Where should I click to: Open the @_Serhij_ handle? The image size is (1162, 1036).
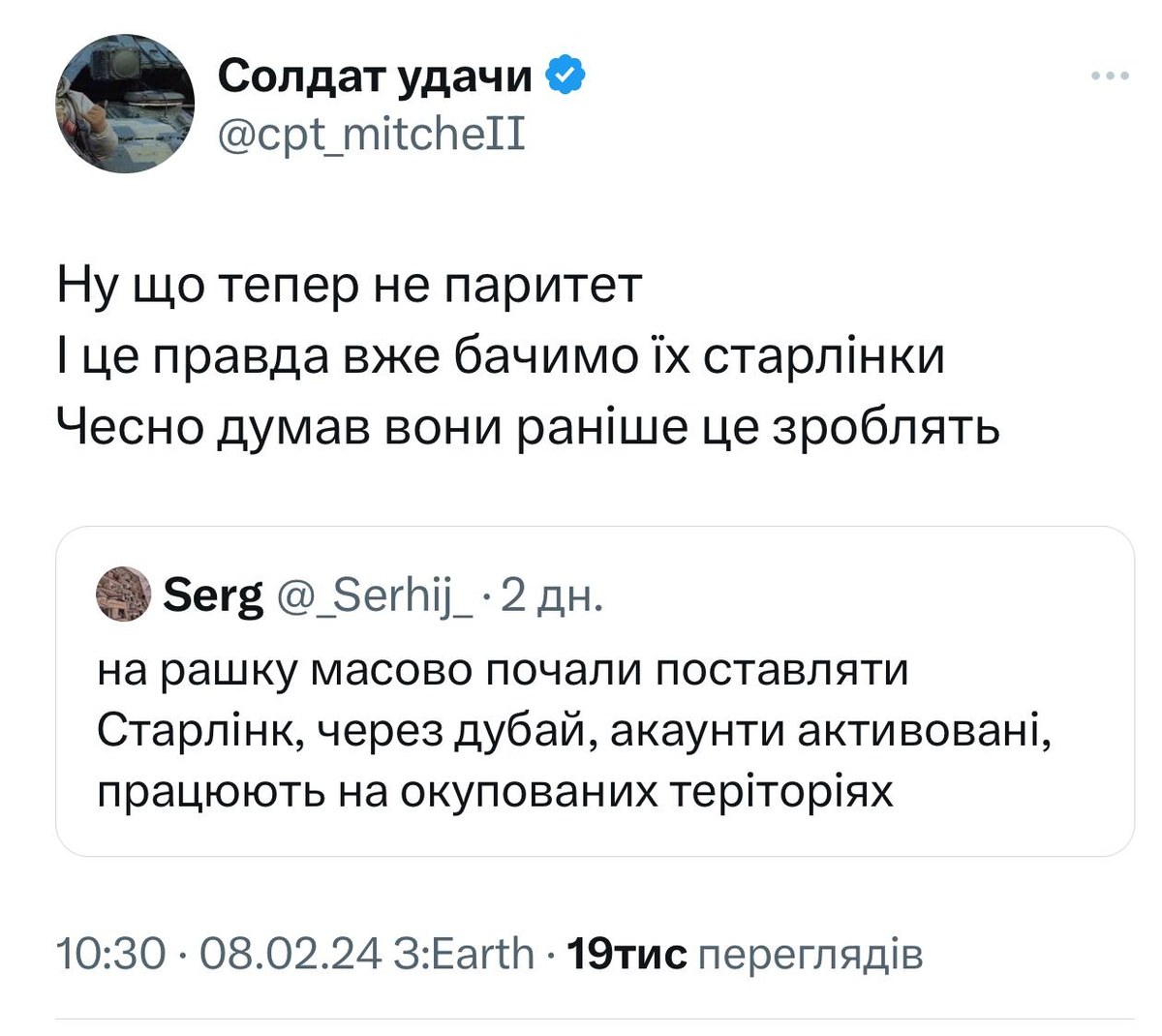pyautogui.click(x=376, y=596)
